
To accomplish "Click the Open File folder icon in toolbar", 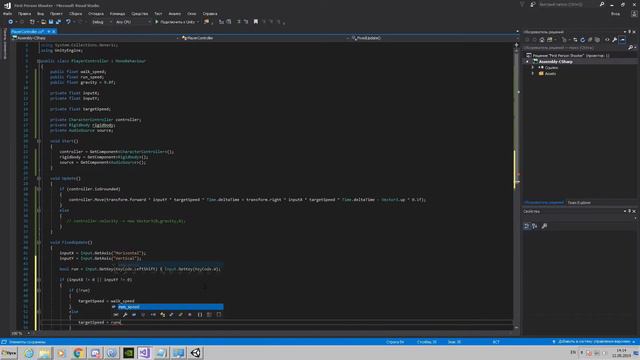I will pos(43,22).
